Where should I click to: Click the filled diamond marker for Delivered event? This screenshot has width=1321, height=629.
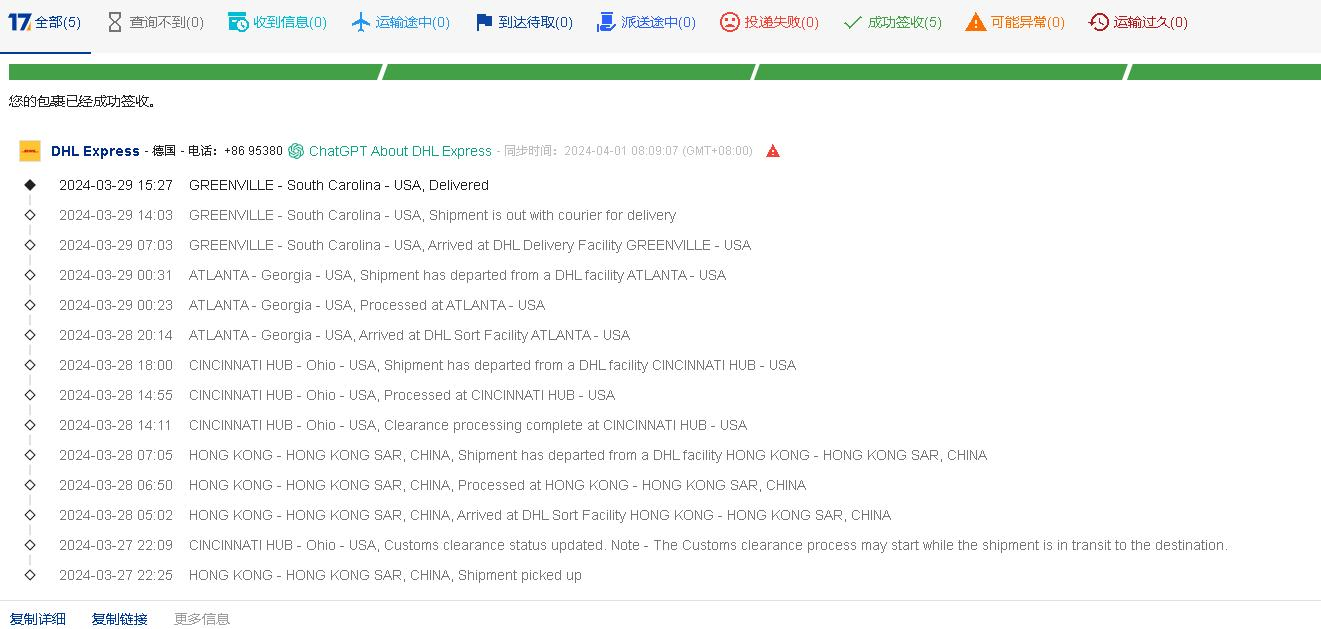(x=30, y=185)
